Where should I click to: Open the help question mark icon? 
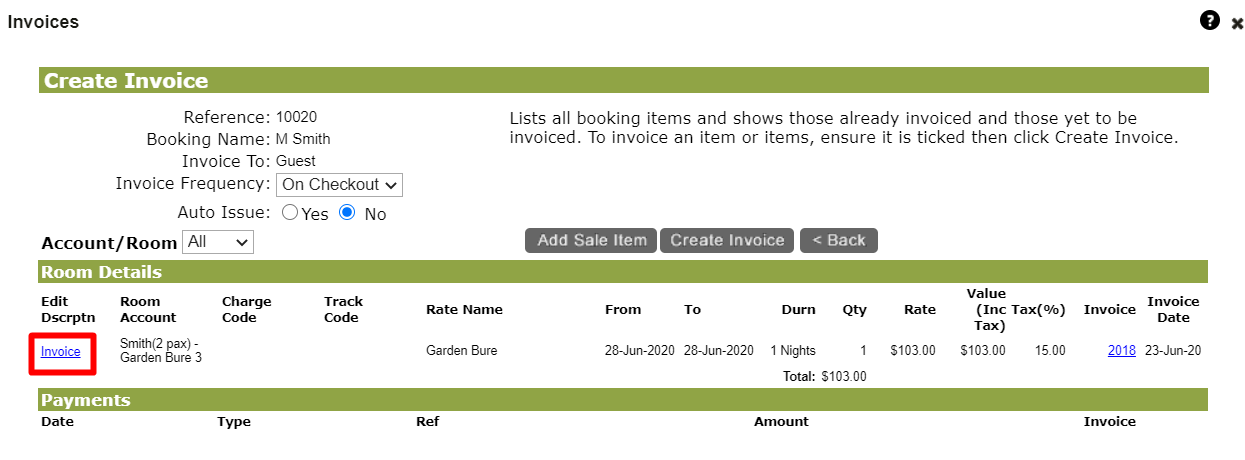coord(1209,20)
